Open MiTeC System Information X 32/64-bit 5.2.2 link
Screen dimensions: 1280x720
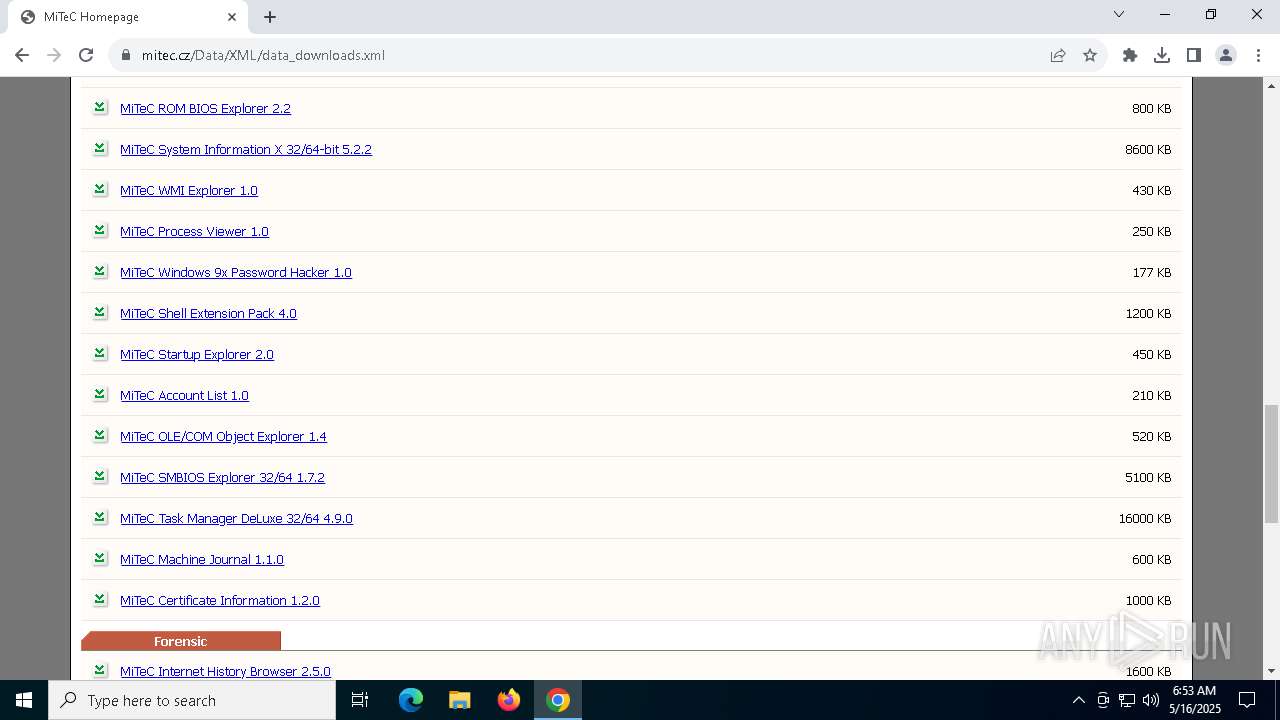pos(246,149)
